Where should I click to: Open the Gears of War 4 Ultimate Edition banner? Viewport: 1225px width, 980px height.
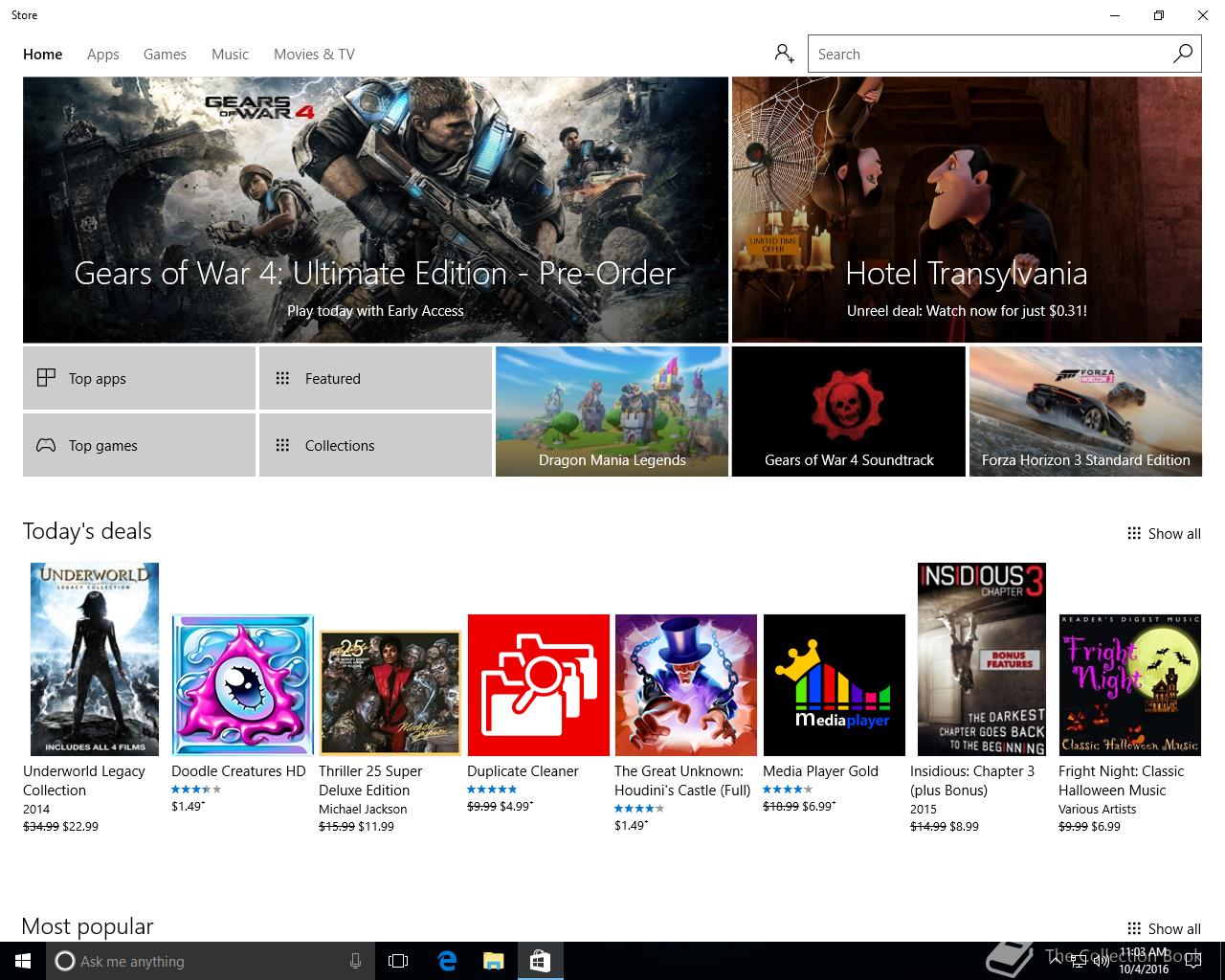(x=375, y=210)
